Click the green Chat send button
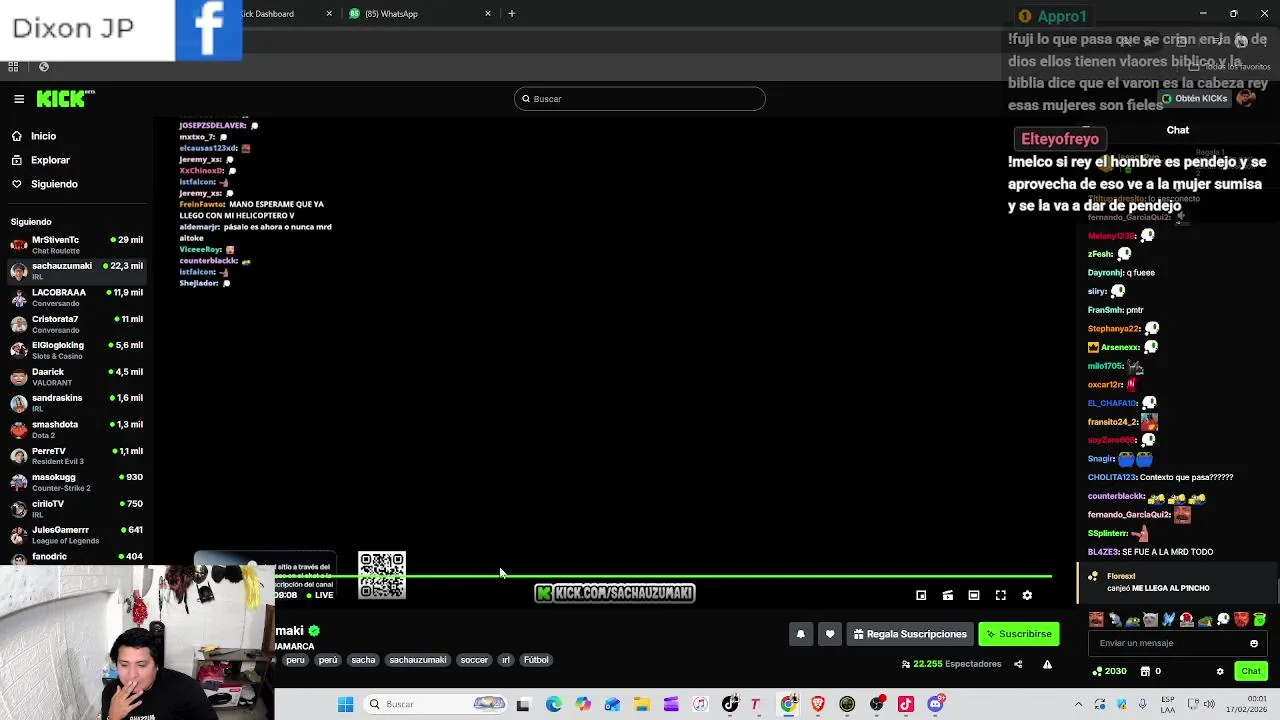The image size is (1280, 720). point(1251,672)
